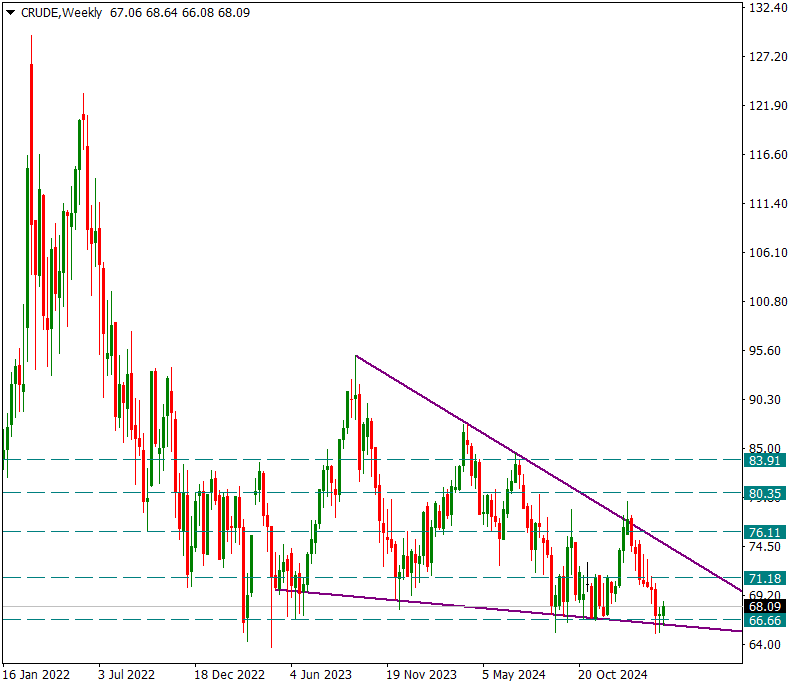Click the 5 May 2024 date label
The width and height of the screenshot is (792, 687).
pyautogui.click(x=514, y=675)
